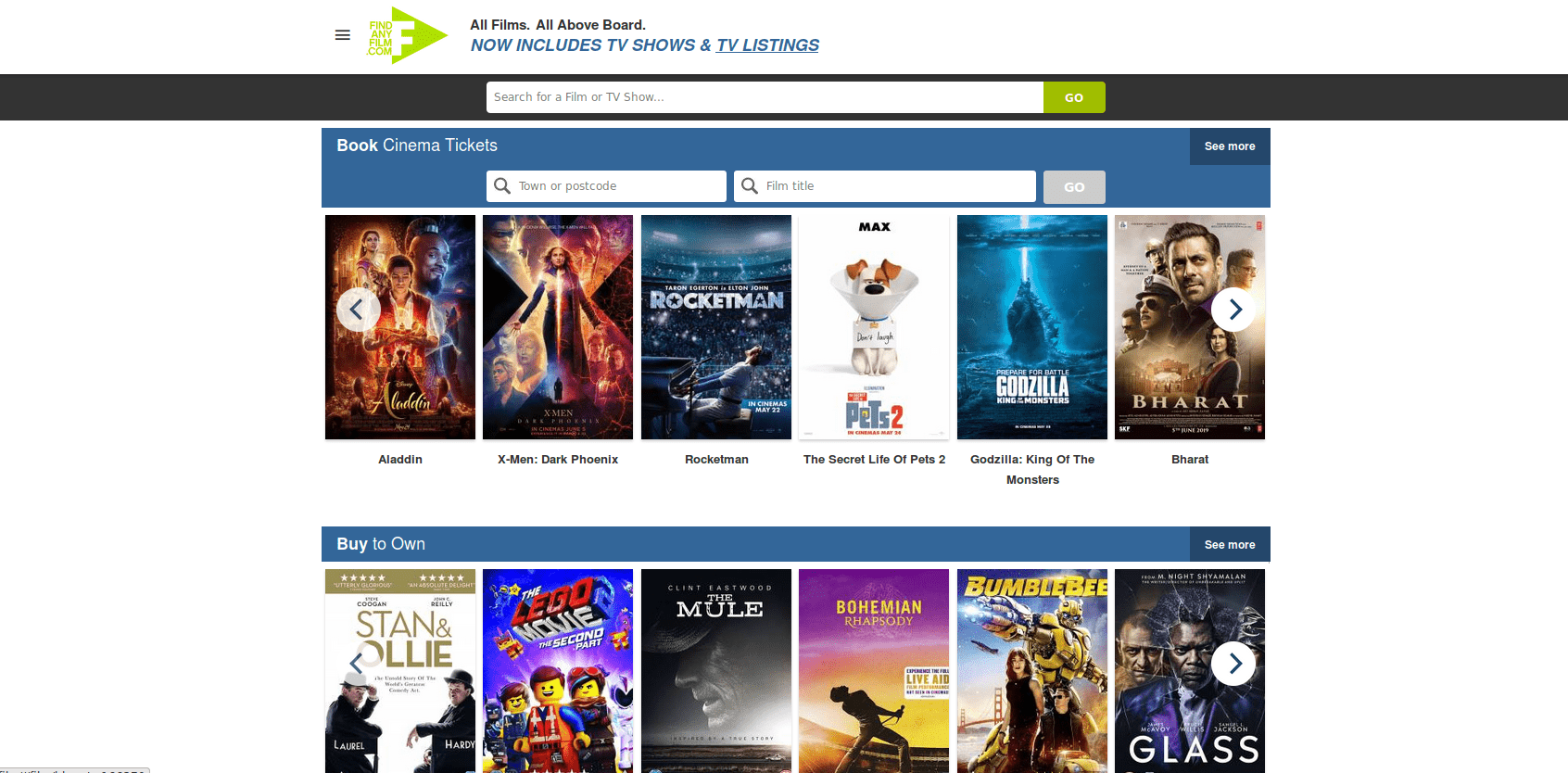Show next titles in Buy to Own carousel
Viewport: 1568px width, 773px height.
pyautogui.click(x=1233, y=664)
